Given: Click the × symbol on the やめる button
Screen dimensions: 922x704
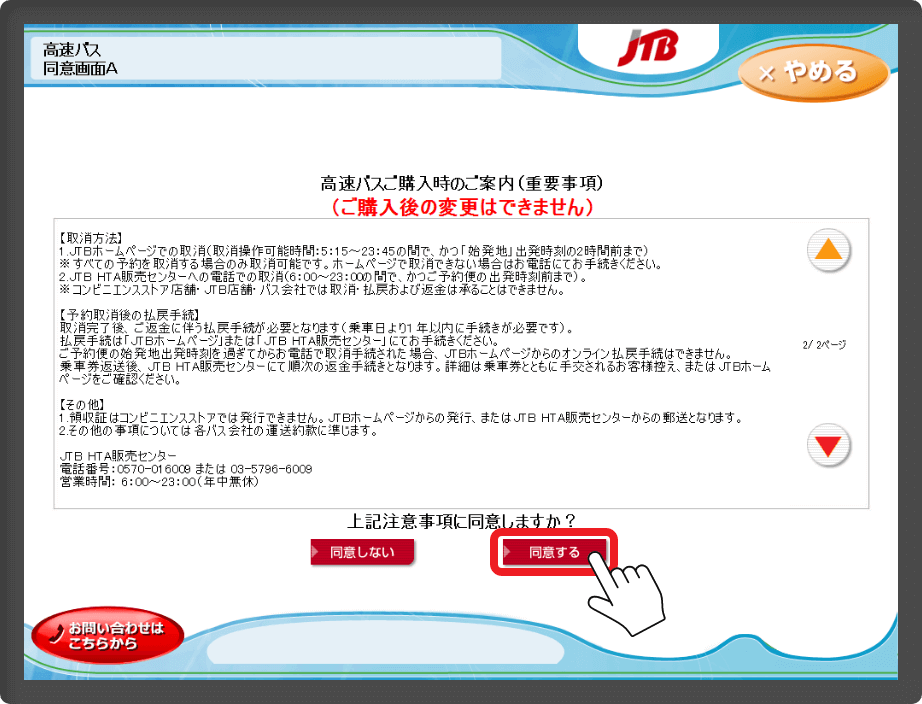Looking at the screenshot, I should [767, 74].
